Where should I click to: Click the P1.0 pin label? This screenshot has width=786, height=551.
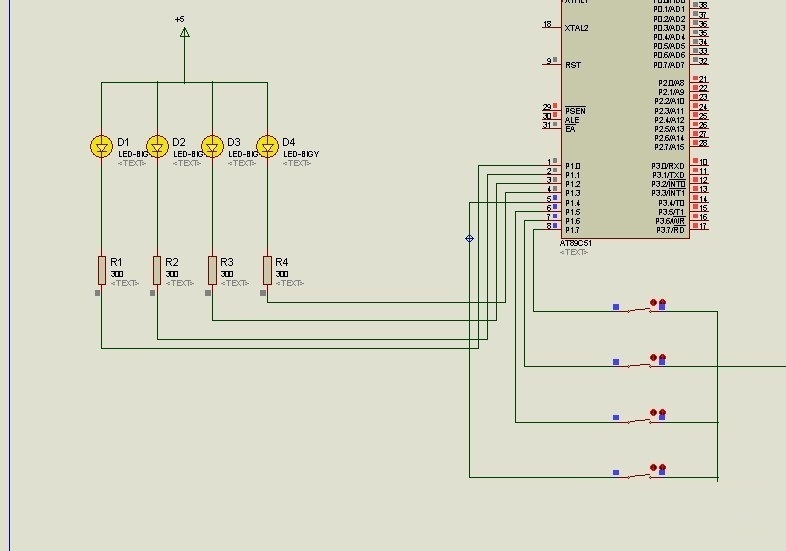572,166
